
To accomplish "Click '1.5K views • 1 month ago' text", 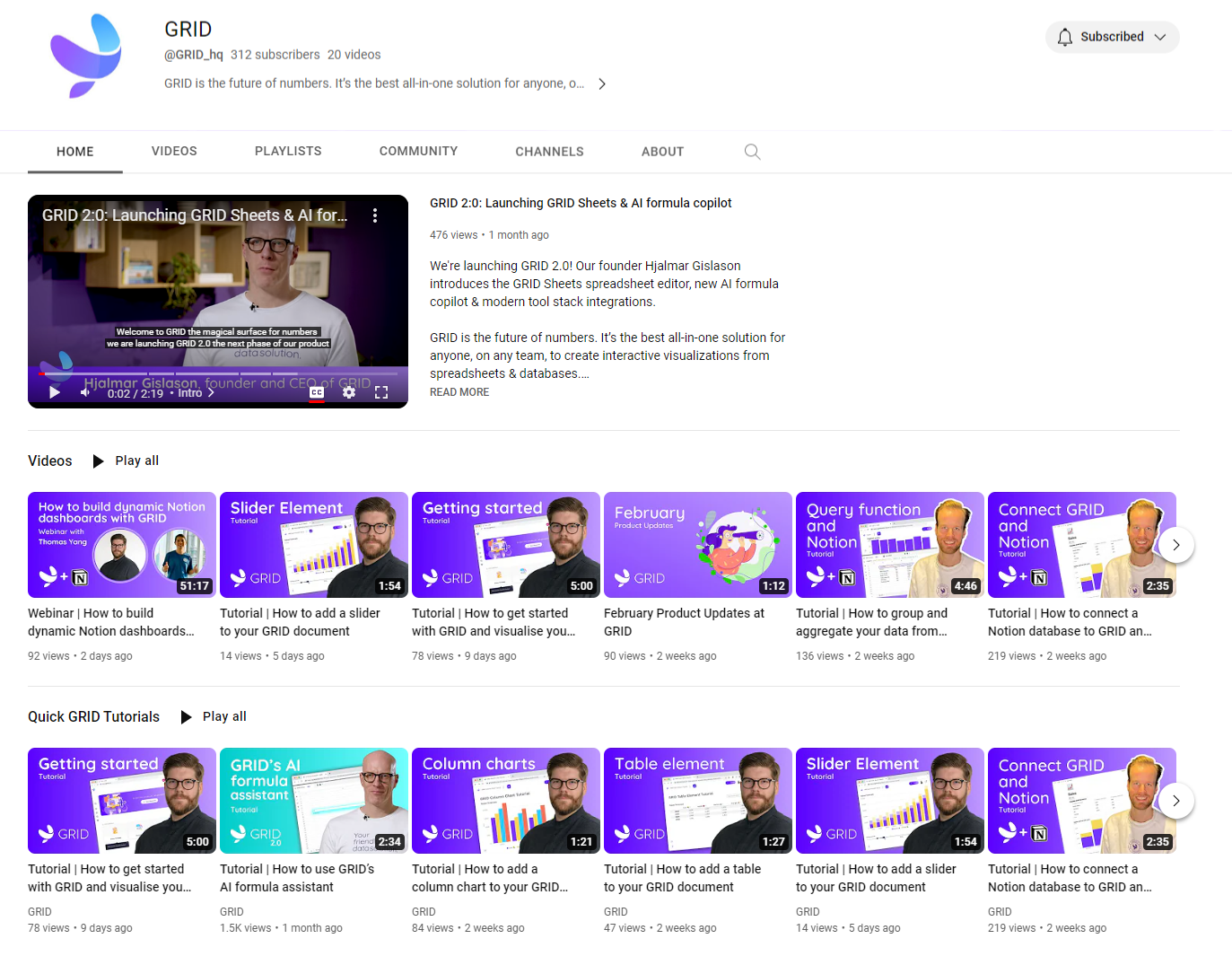I will click(281, 928).
